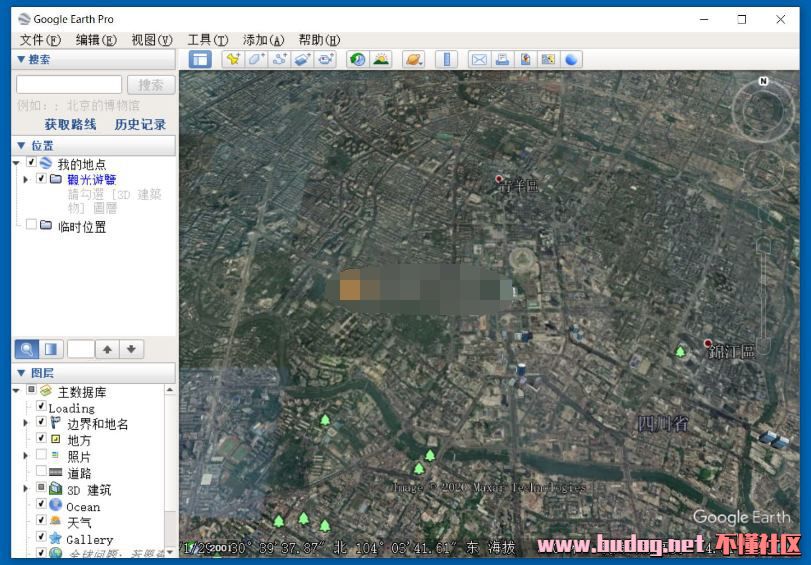Save image toolbar icon

[525, 60]
